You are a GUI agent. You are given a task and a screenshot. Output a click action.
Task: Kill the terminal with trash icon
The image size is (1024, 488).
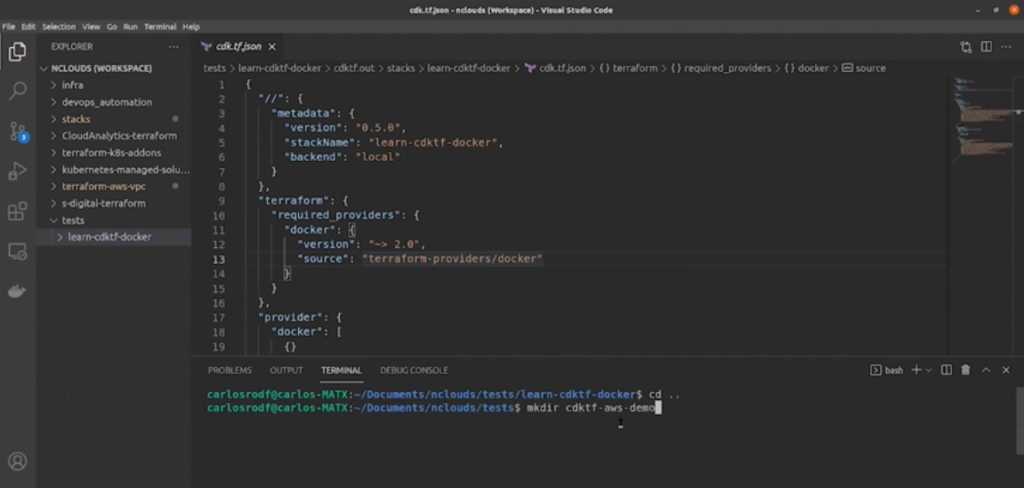pos(965,370)
